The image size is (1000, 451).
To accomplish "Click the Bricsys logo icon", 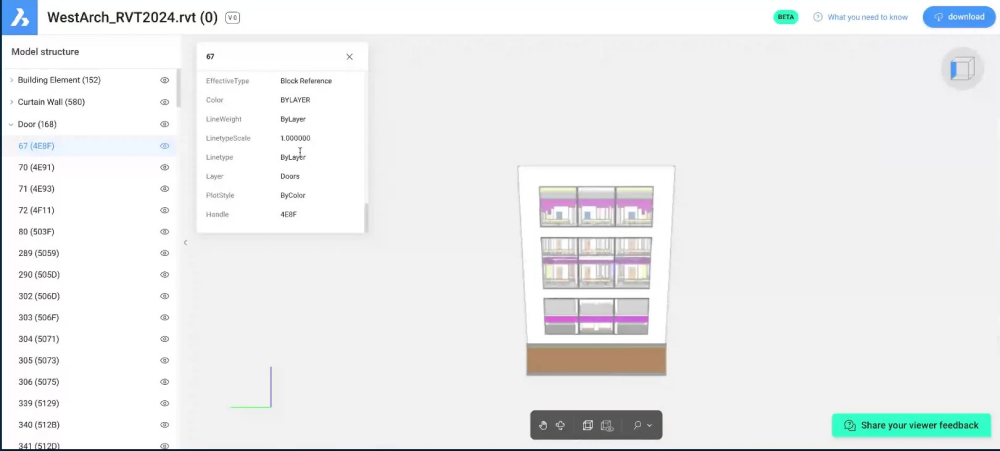I will point(20,17).
